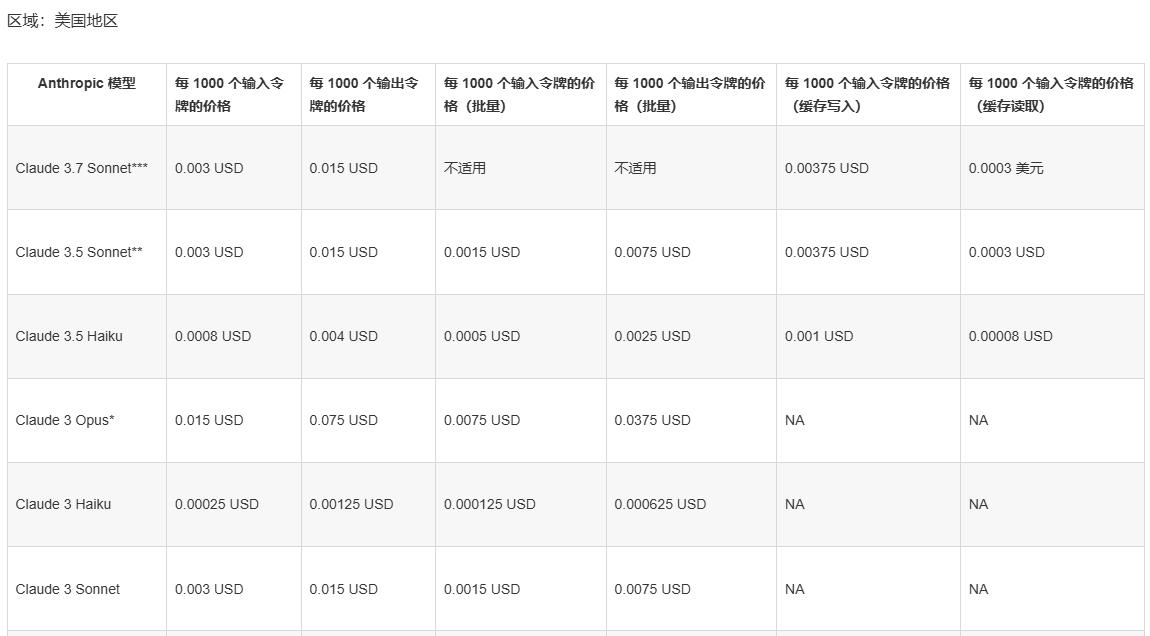Click the "0.0003 美元" cache read price
Viewport: 1150px width, 636px height.
pyautogui.click(x=1006, y=168)
